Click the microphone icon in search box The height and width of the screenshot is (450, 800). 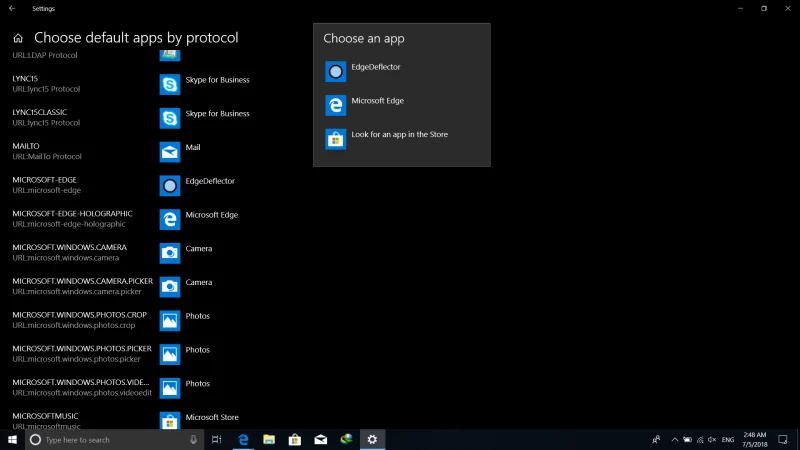pos(193,439)
